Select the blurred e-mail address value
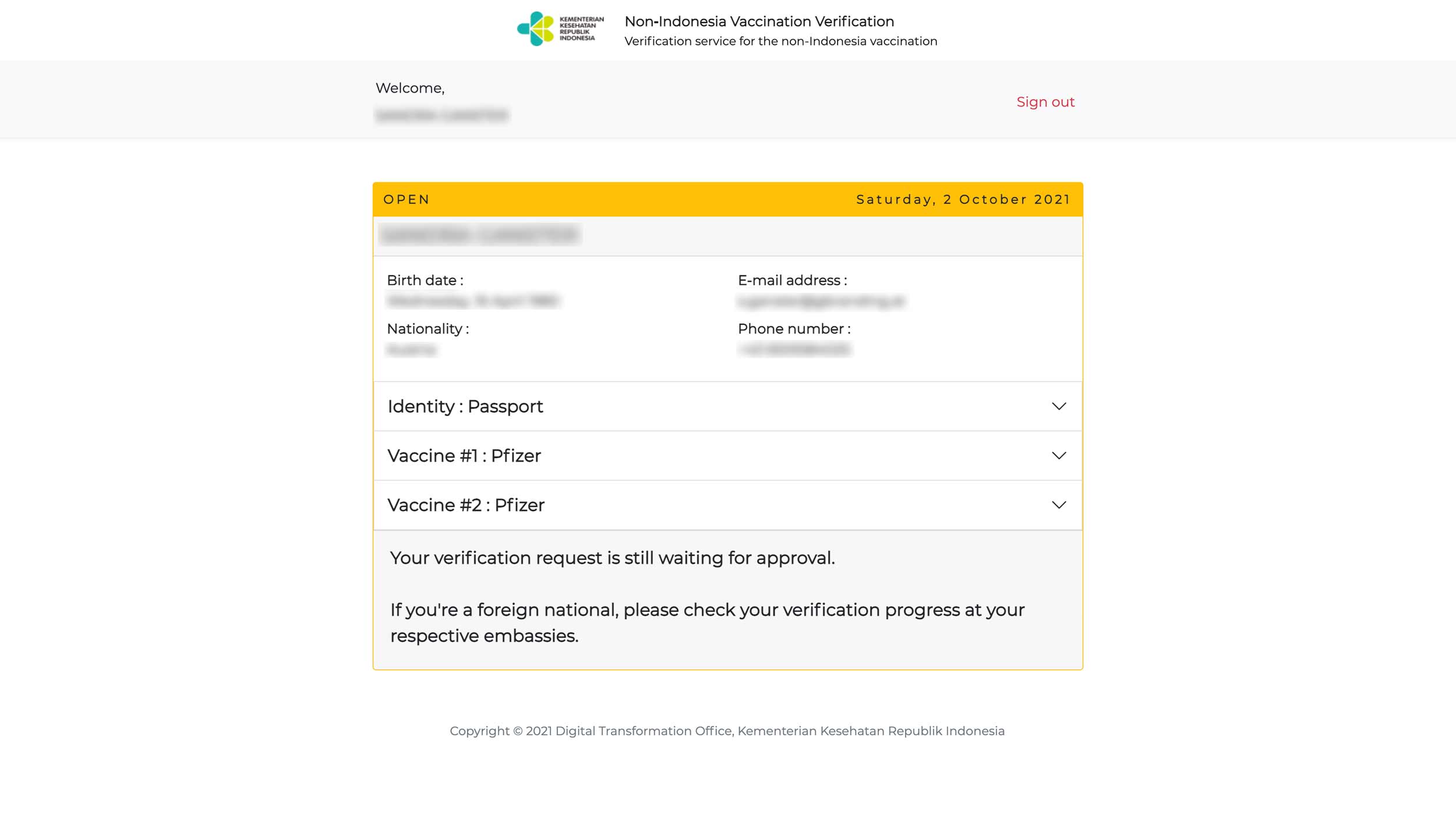 pyautogui.click(x=821, y=302)
